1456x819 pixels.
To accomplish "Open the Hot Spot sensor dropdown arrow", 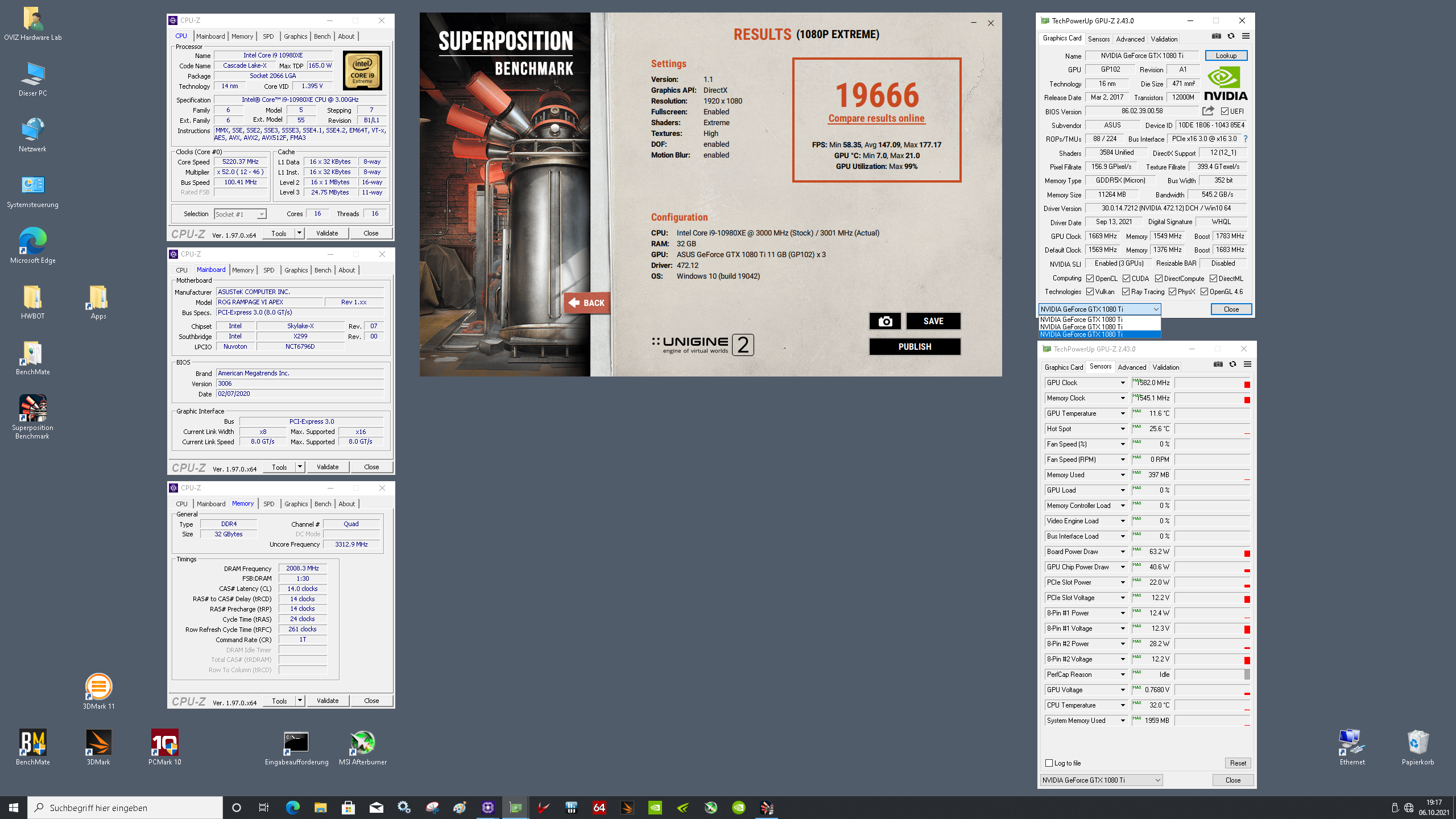I will coord(1122,429).
